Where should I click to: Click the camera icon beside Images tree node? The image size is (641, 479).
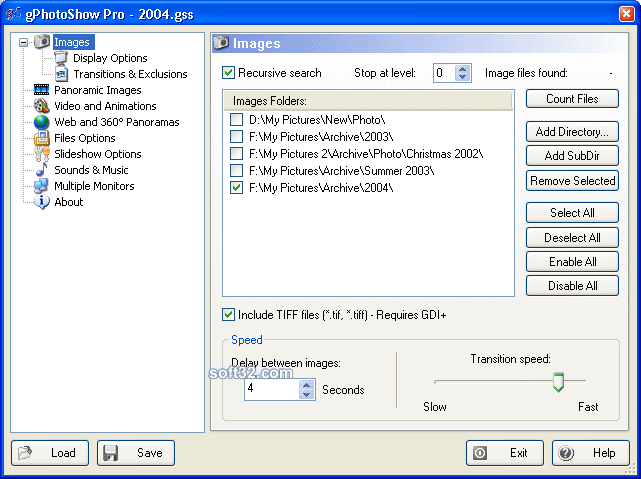pyautogui.click(x=42, y=42)
